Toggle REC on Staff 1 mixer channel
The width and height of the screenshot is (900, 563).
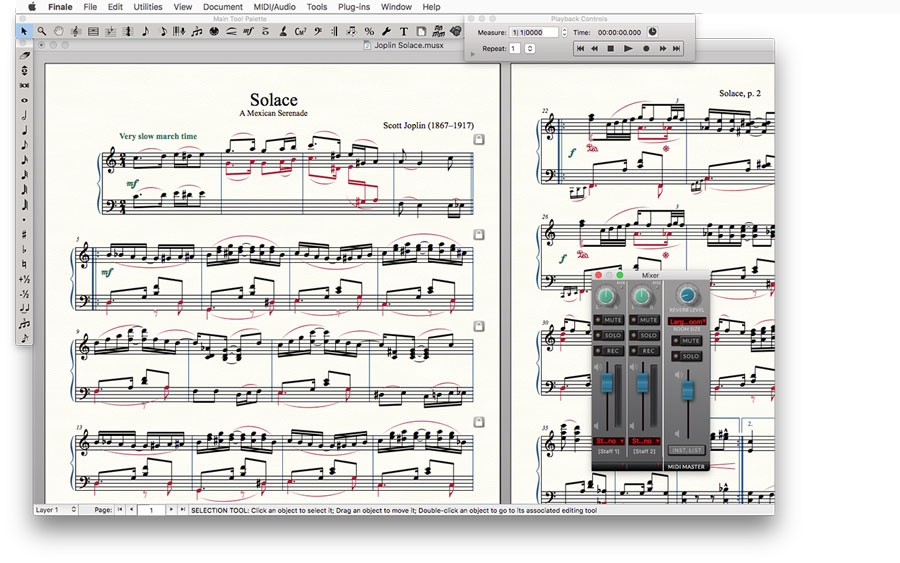pos(610,351)
